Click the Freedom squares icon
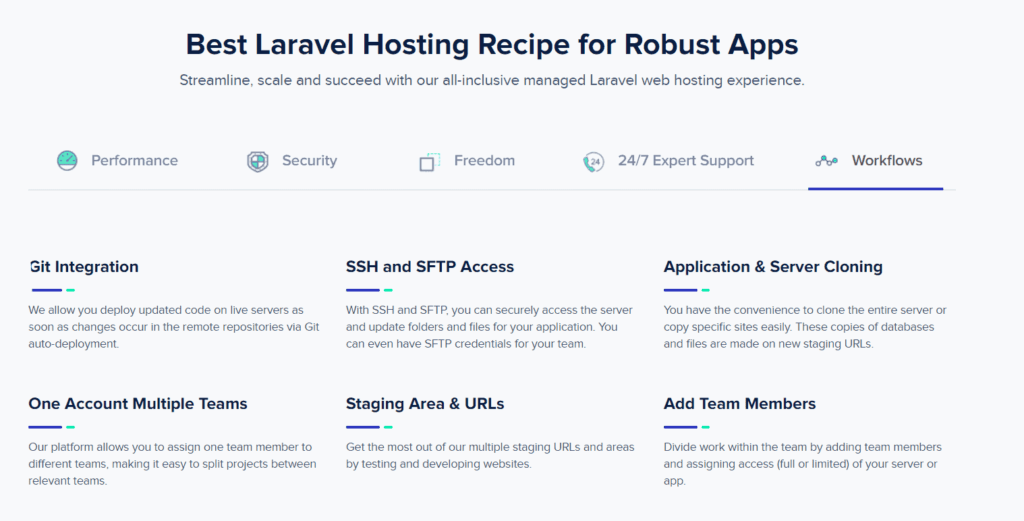The height and width of the screenshot is (521, 1024). 429,162
